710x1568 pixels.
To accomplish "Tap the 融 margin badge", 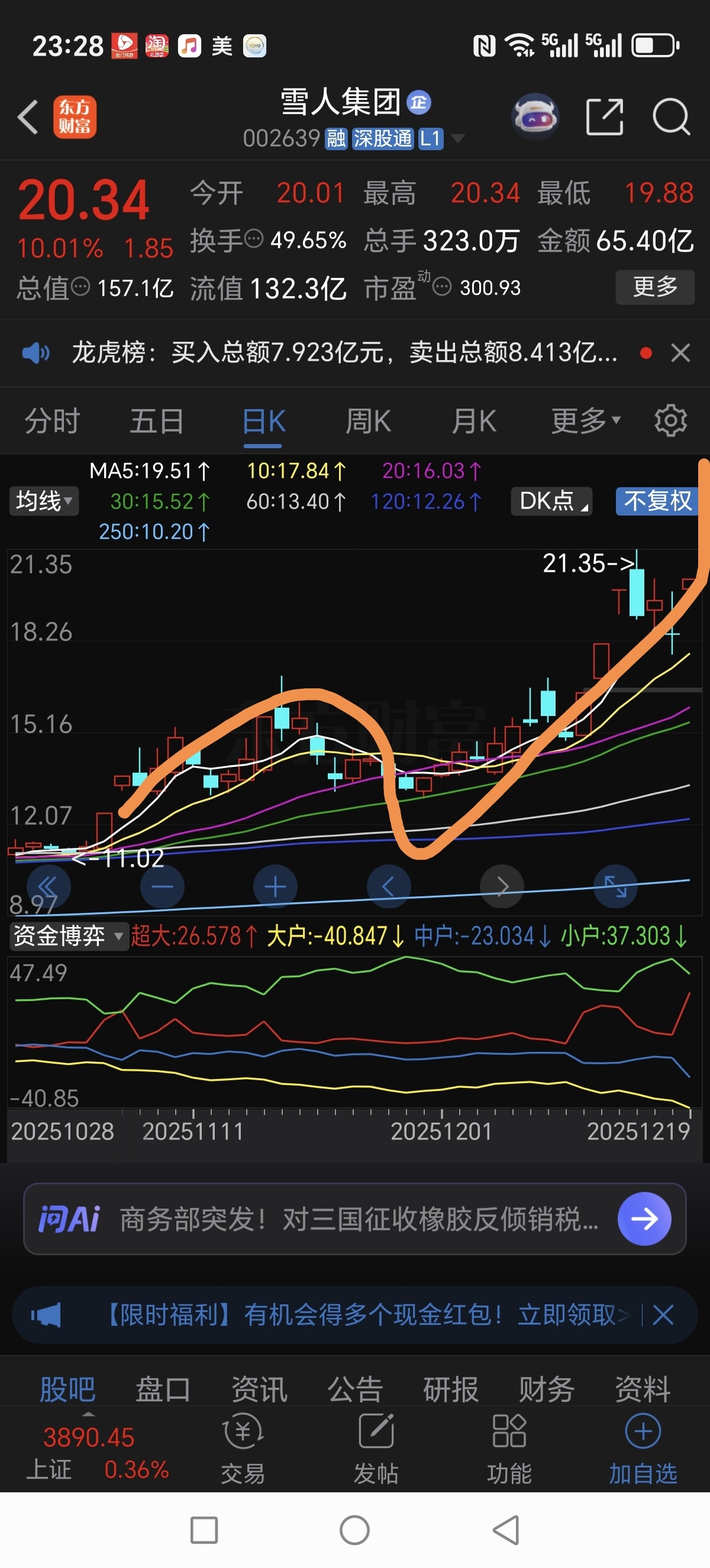I will [336, 139].
